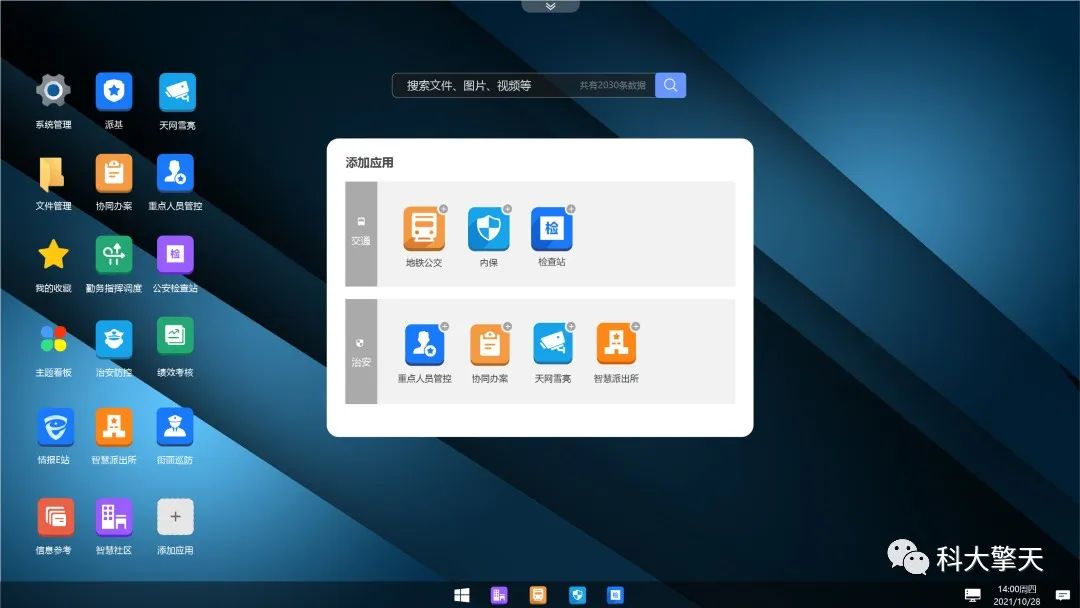Expand the top chevron pull-down handle
1080x608 pixels.
(550, 6)
